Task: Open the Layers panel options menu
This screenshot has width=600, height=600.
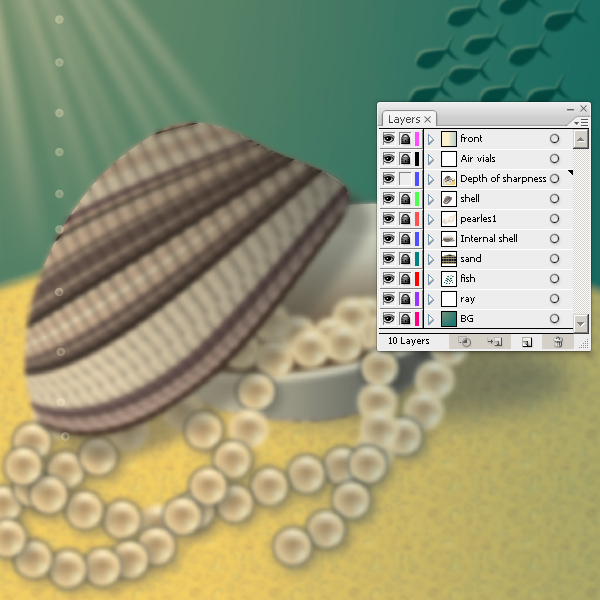Action: [x=581, y=122]
